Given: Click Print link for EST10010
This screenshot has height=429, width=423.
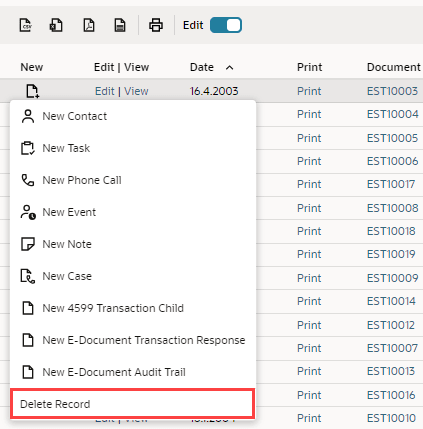Looking at the screenshot, I should coord(309,418).
